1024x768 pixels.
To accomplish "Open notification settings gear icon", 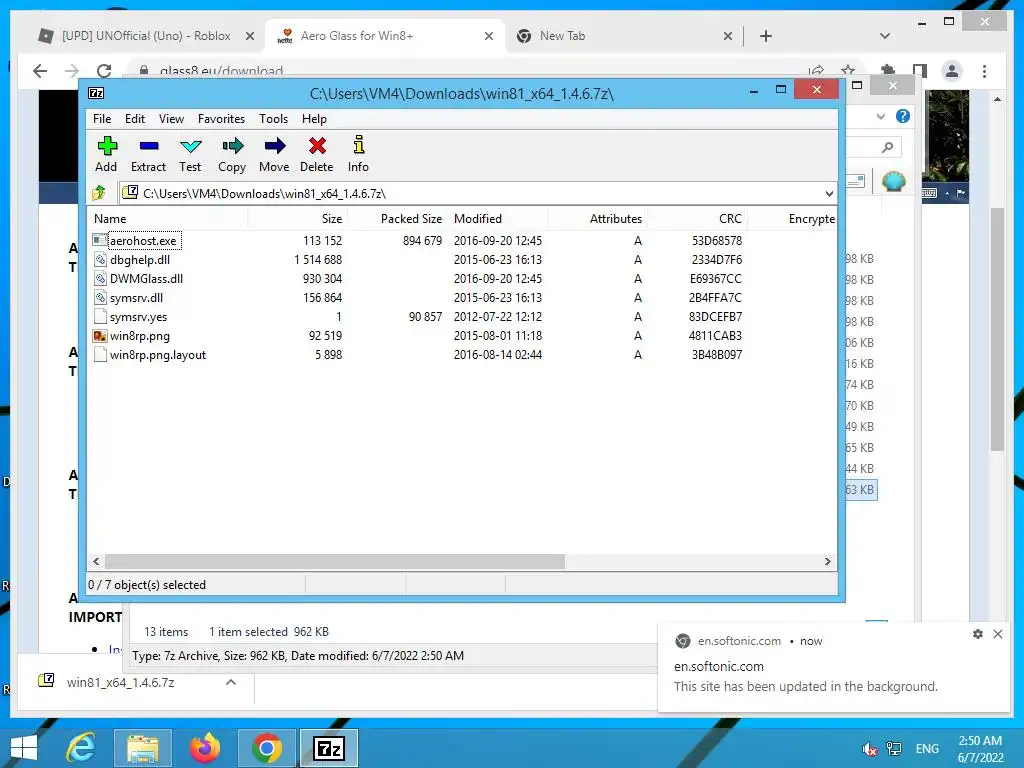I will point(978,633).
